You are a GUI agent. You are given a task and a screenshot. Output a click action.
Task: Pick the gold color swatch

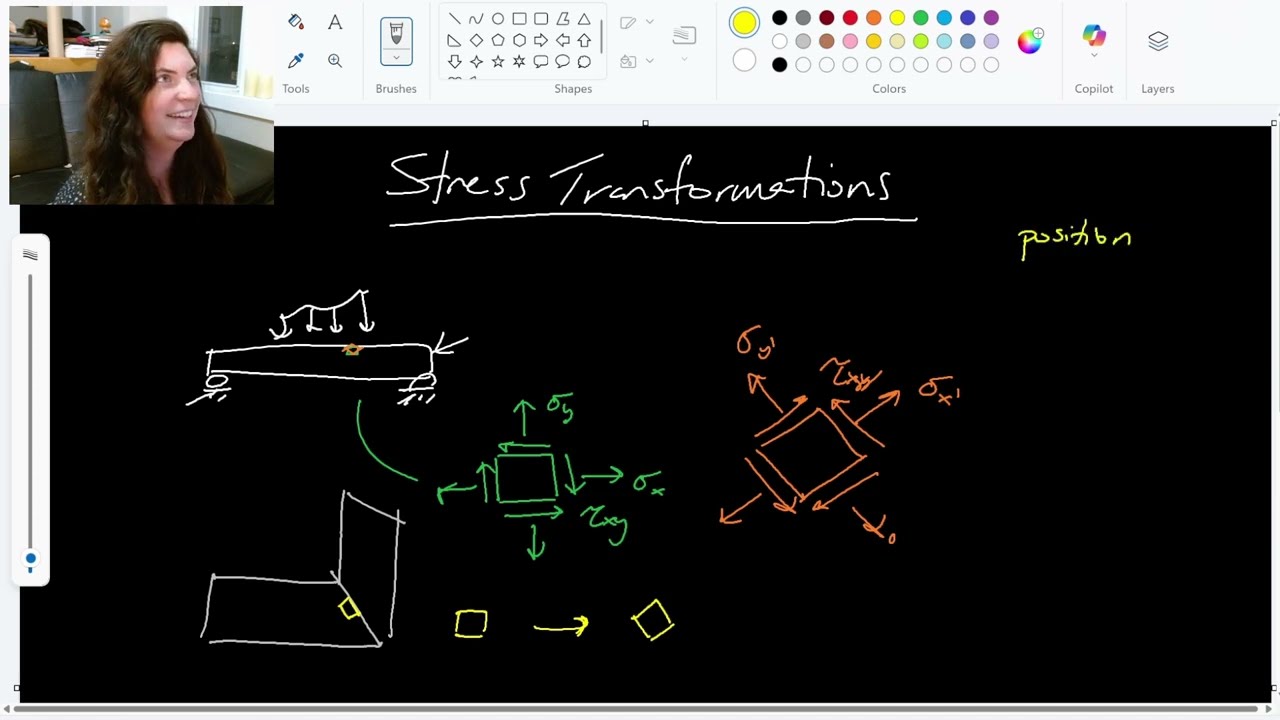[874, 41]
